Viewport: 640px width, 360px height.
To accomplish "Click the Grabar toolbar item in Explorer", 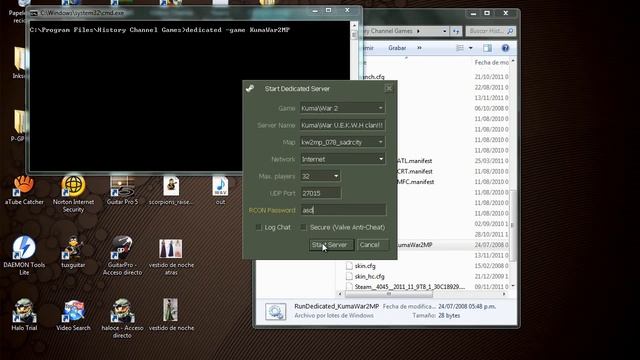I will pyautogui.click(x=397, y=48).
